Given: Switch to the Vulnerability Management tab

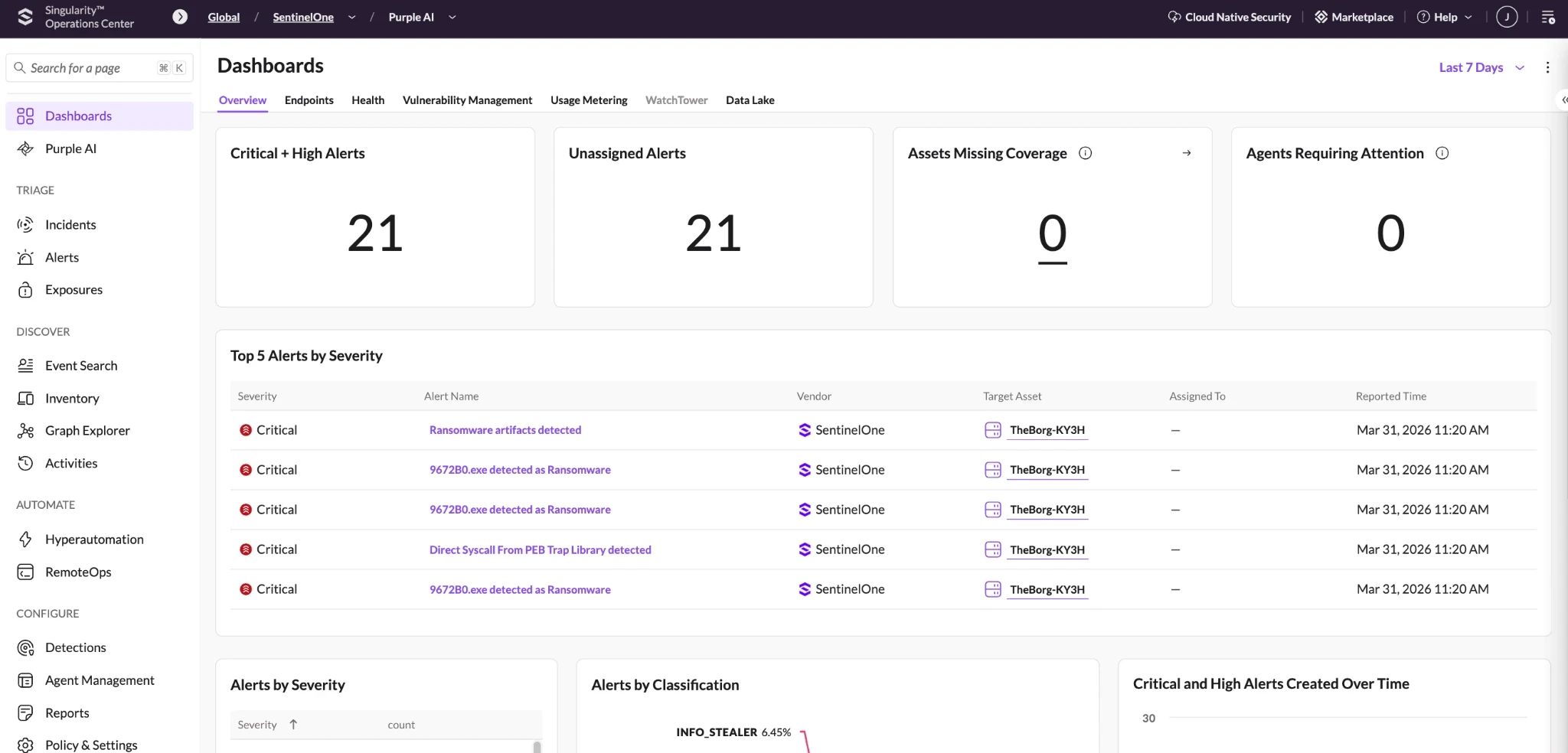Looking at the screenshot, I should (x=467, y=100).
